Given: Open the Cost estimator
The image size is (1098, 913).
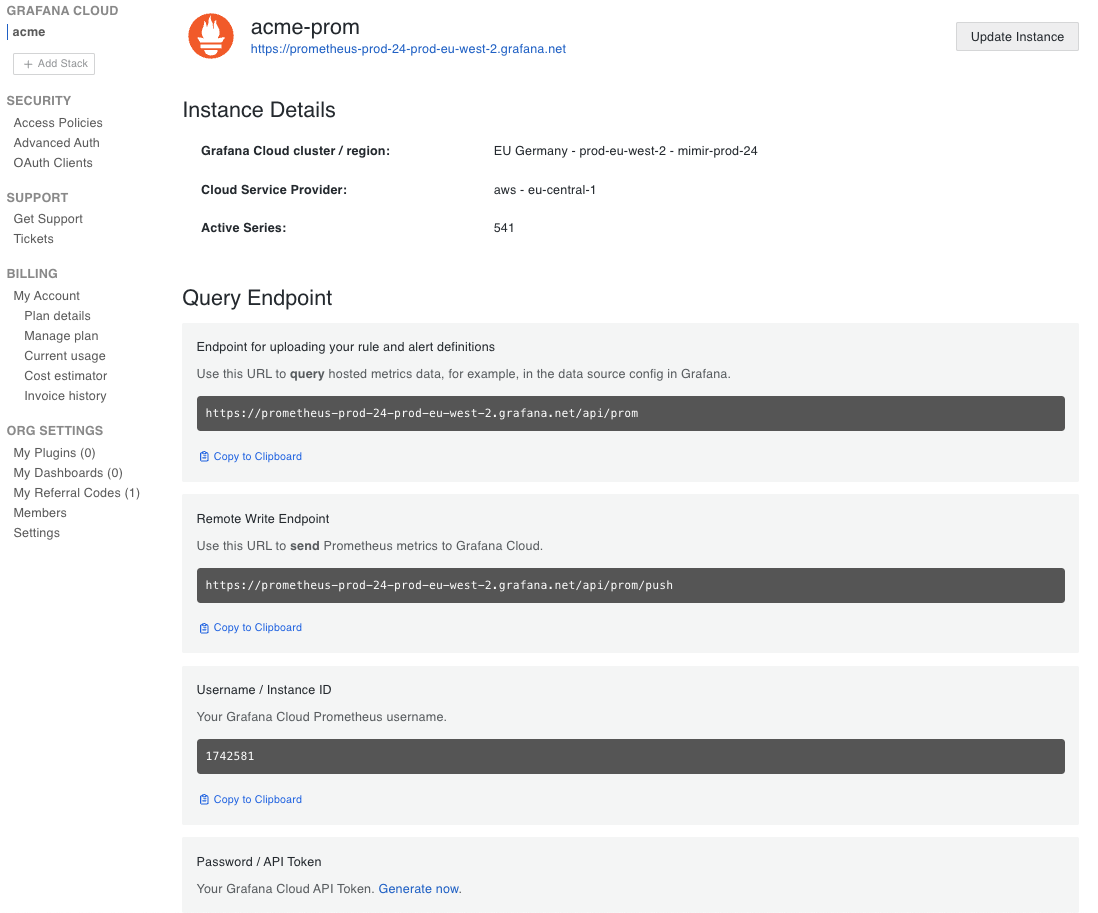Looking at the screenshot, I should [x=65, y=375].
